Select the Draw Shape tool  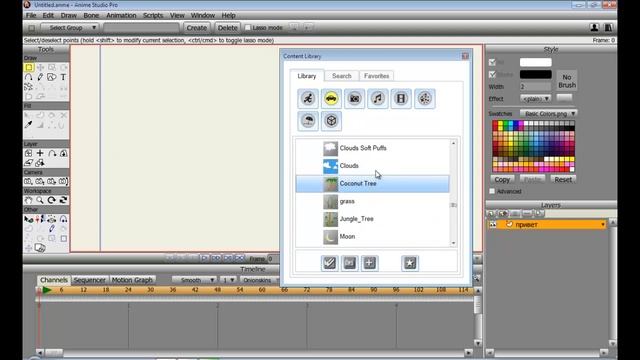(51, 77)
